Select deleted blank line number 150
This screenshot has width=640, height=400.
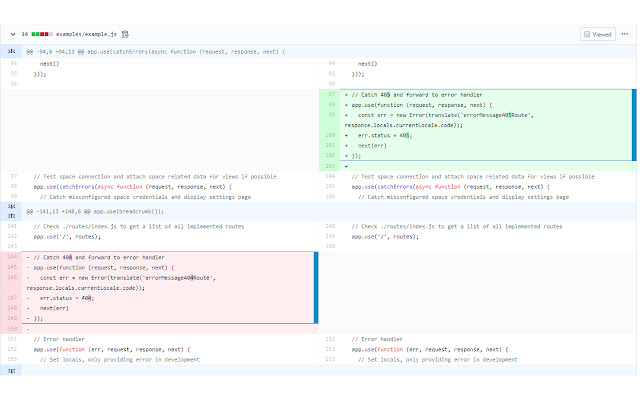(x=11, y=329)
